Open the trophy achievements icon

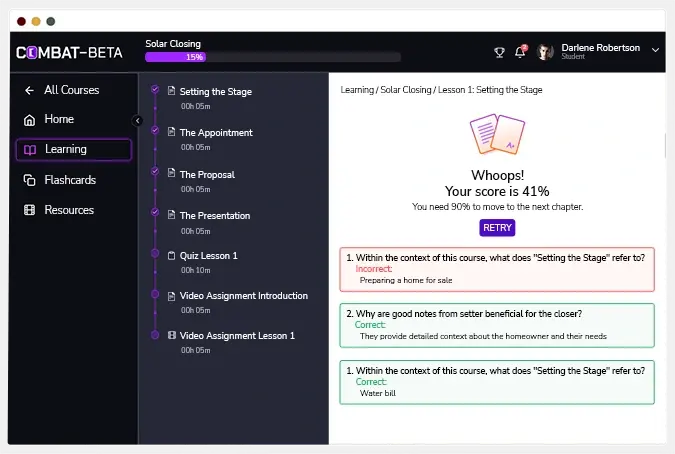500,52
